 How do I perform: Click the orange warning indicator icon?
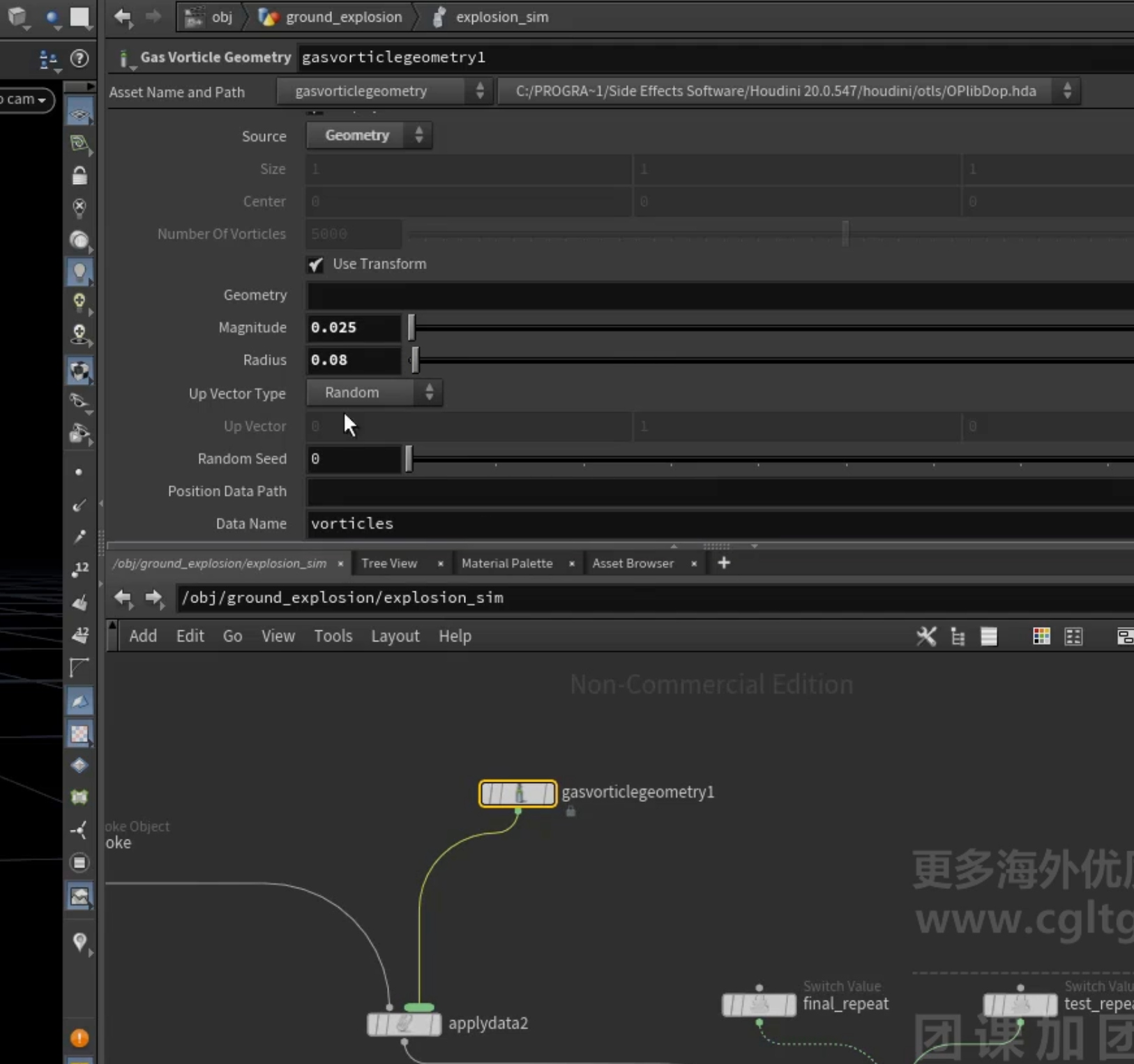click(x=80, y=1038)
